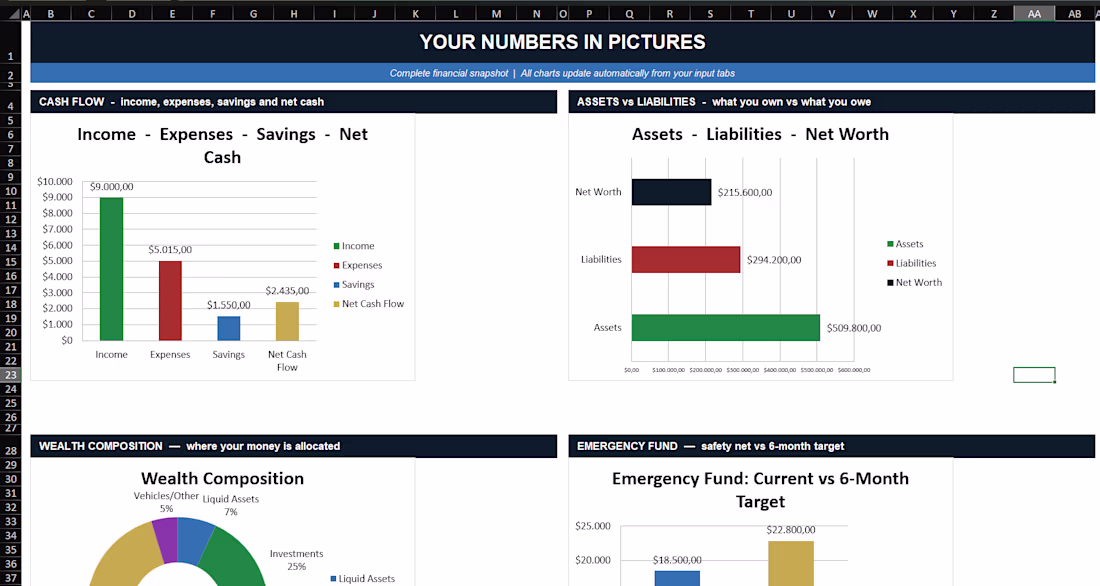Click the $10.000 vertical axis label
This screenshot has width=1100, height=586.
tap(55, 182)
